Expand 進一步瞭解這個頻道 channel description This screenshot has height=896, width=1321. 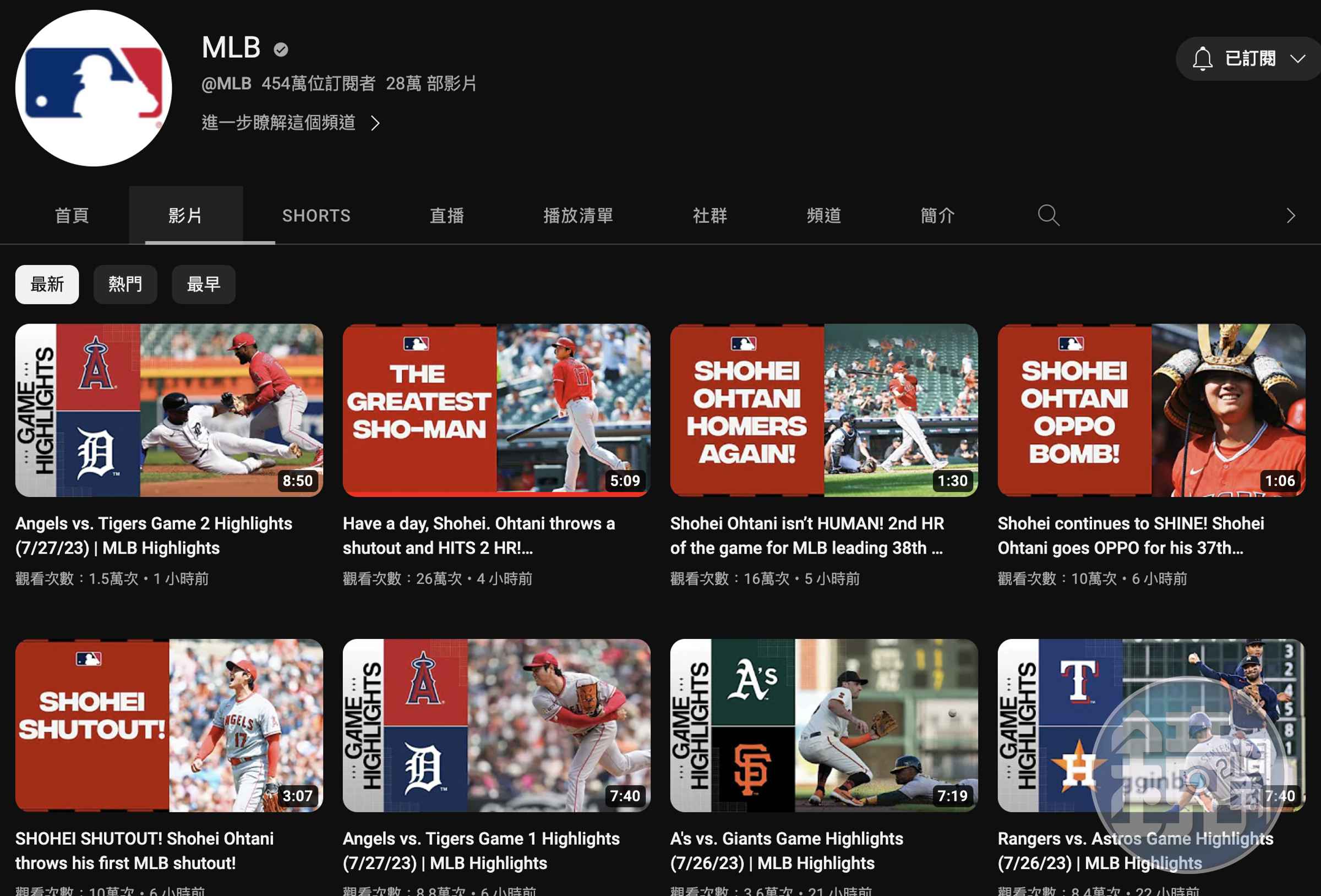291,123
